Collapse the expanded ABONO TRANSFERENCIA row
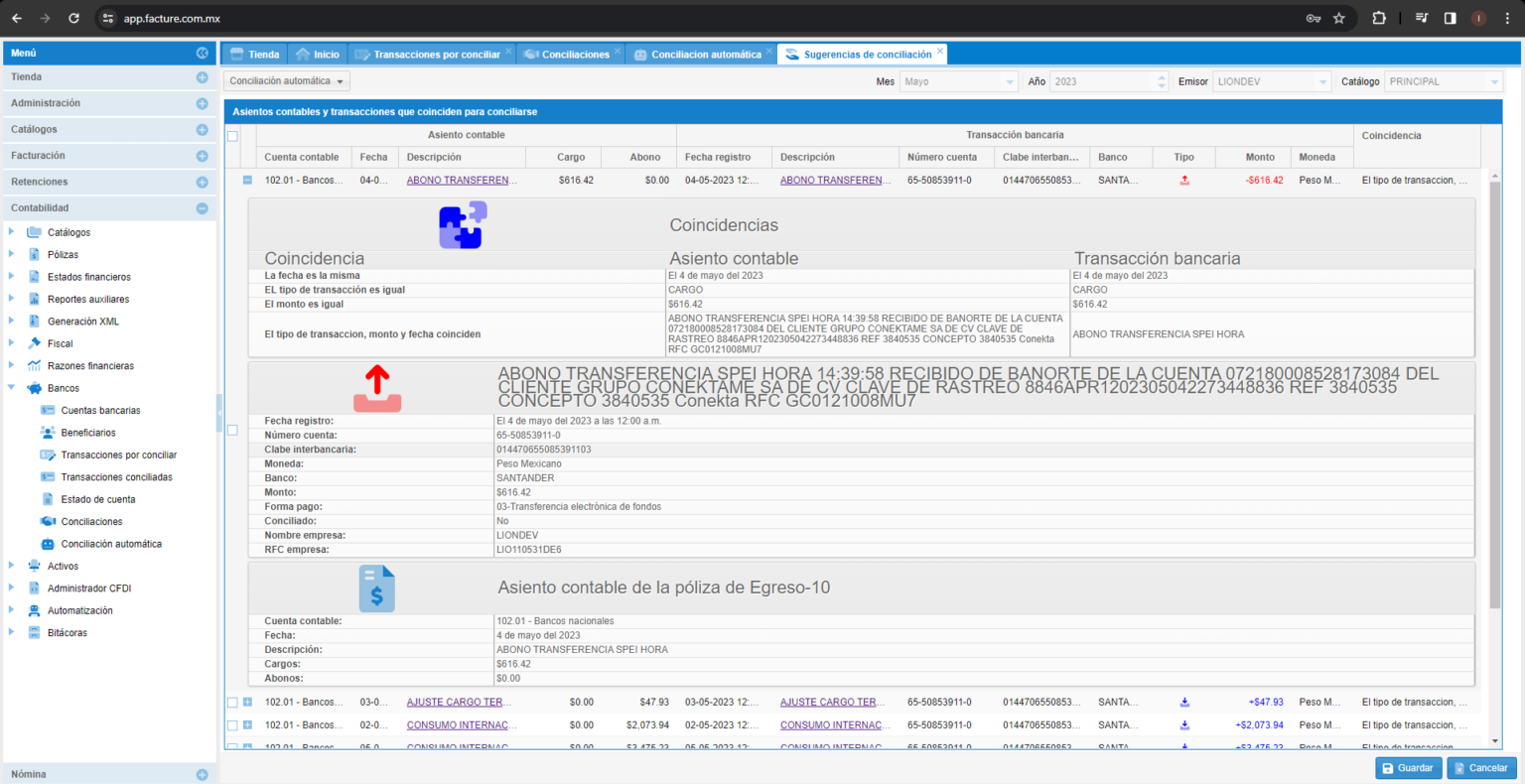The width and height of the screenshot is (1525, 784). point(247,181)
